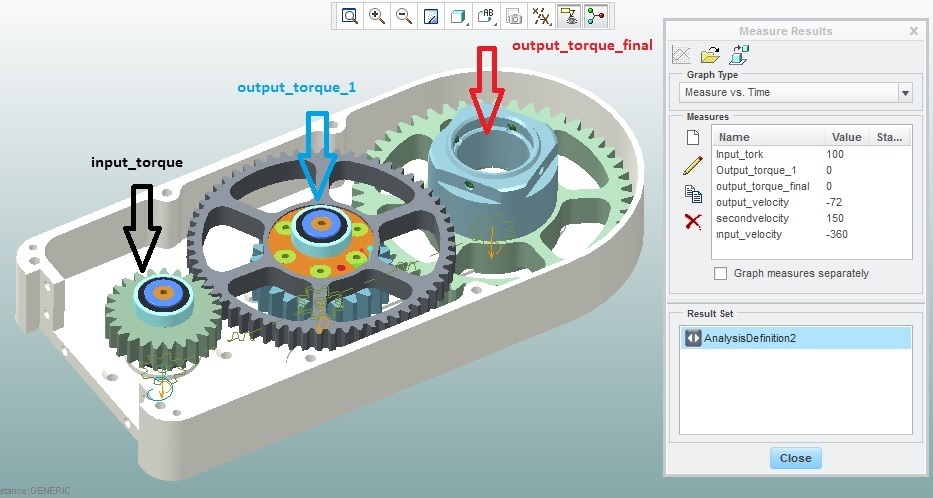Open the Graph Type dropdown arrow
Screen dimensions: 933x498
905,93
